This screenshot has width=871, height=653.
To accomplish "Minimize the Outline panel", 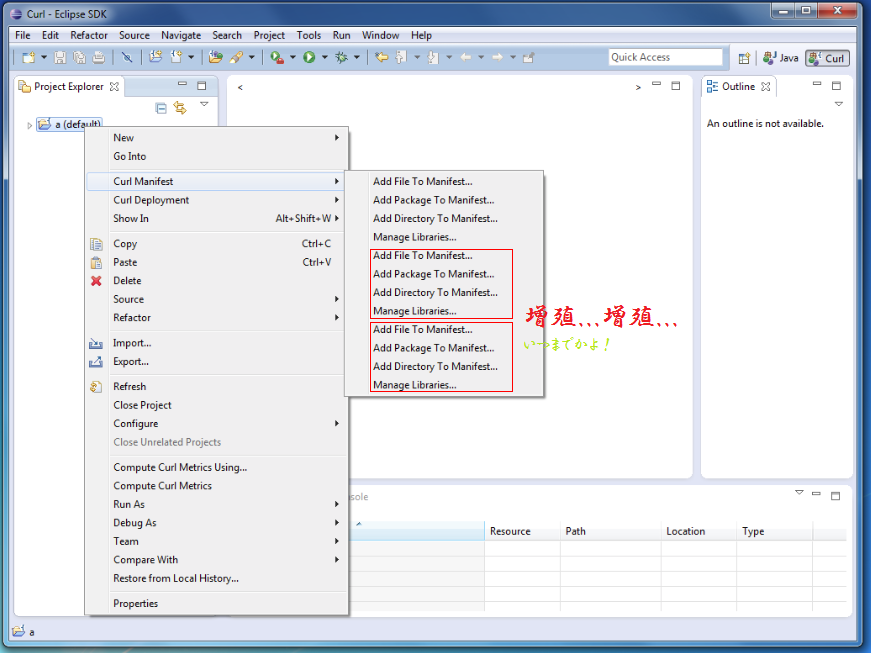I will click(818, 86).
